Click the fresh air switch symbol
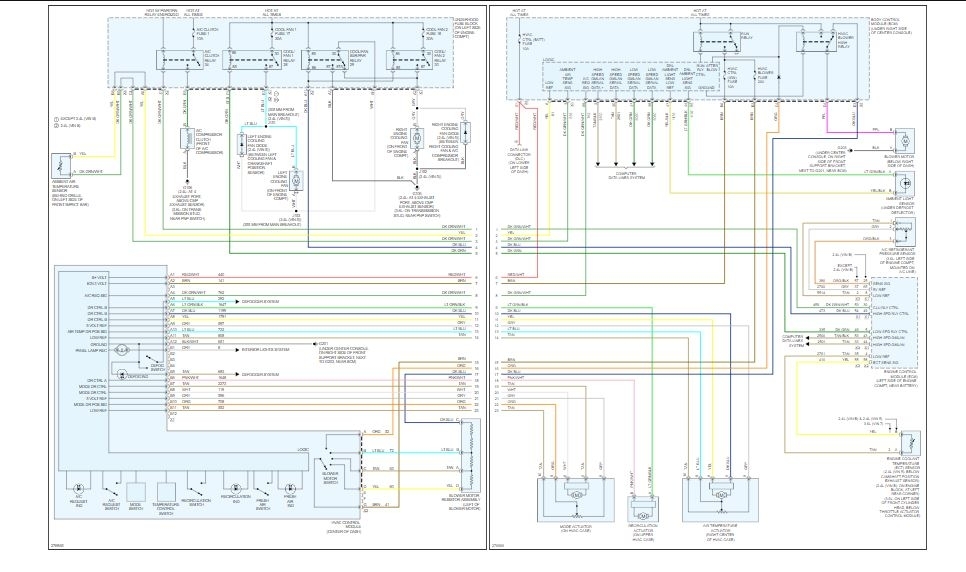Screen dimensions: 966x572 (263, 488)
